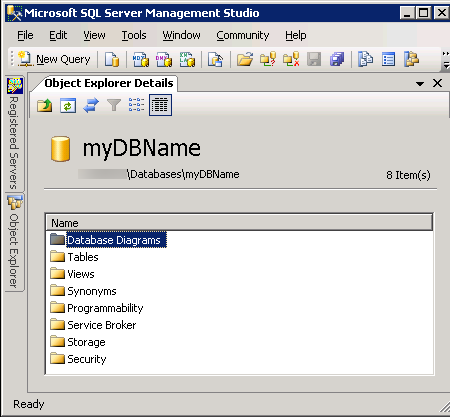
Task: Expand the main toolbar overflow options arrow
Action: click(446, 66)
